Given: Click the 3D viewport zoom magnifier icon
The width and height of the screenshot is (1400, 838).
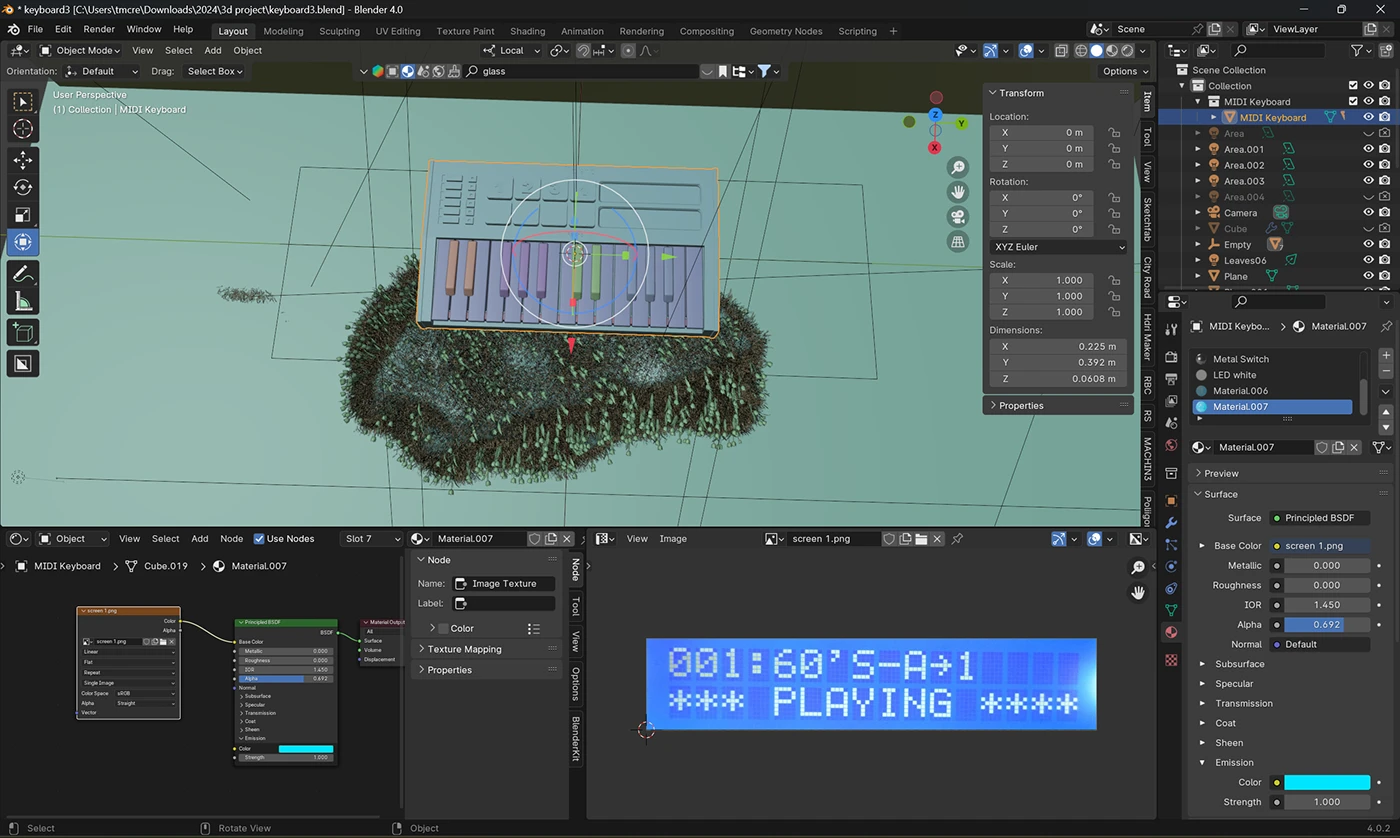Looking at the screenshot, I should click(x=958, y=167).
